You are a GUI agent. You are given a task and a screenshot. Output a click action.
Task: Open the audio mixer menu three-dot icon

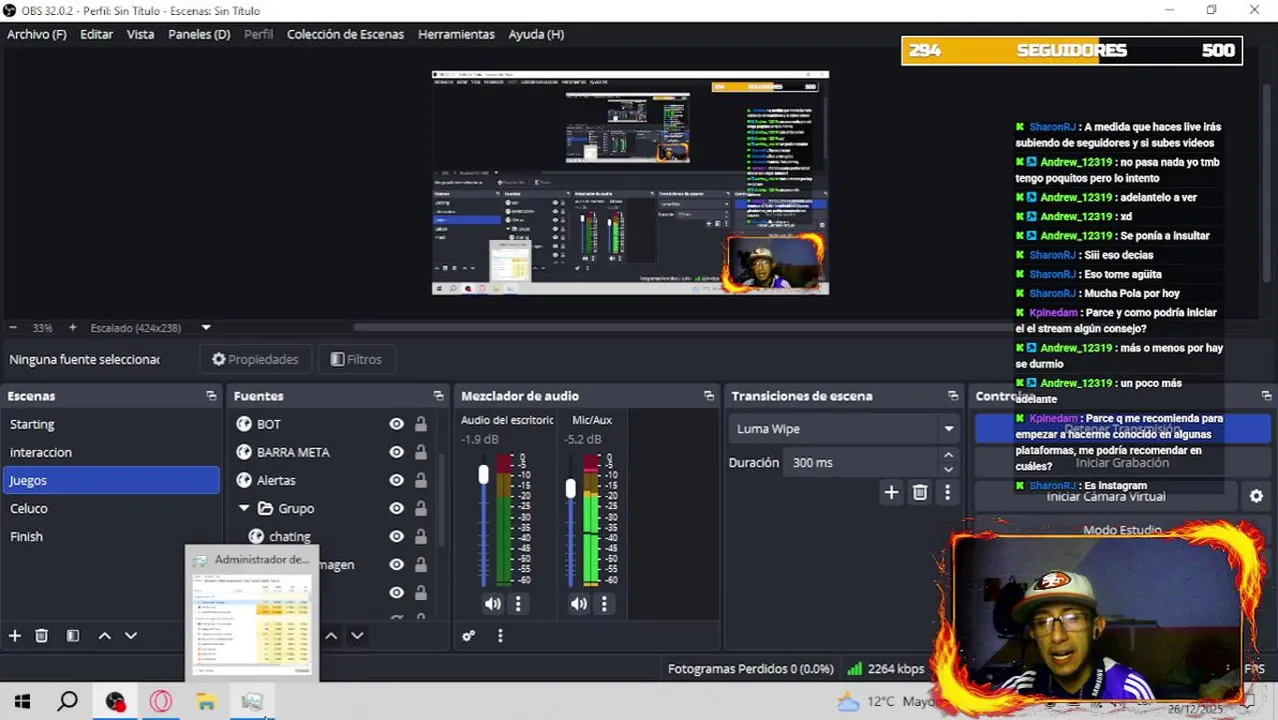point(500,636)
